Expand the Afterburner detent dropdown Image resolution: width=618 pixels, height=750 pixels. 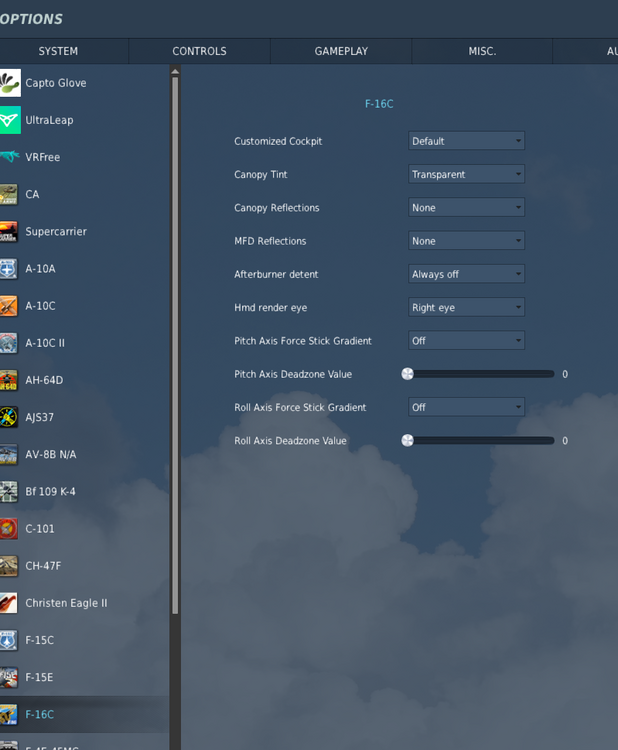tap(466, 274)
